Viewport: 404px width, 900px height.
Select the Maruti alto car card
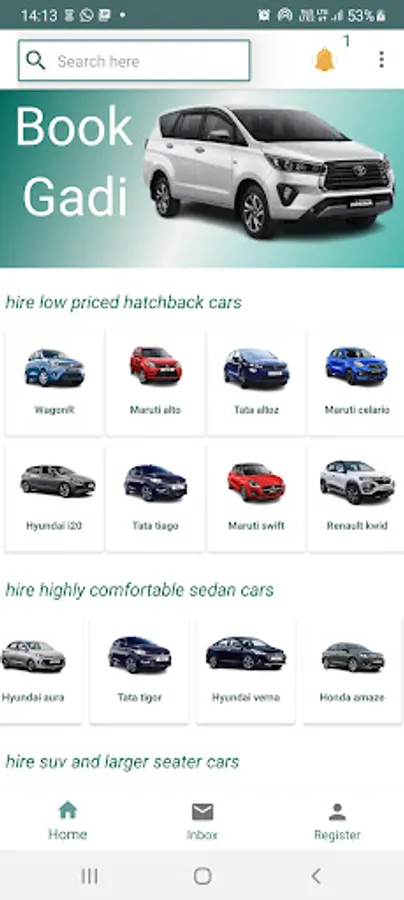tap(155, 382)
